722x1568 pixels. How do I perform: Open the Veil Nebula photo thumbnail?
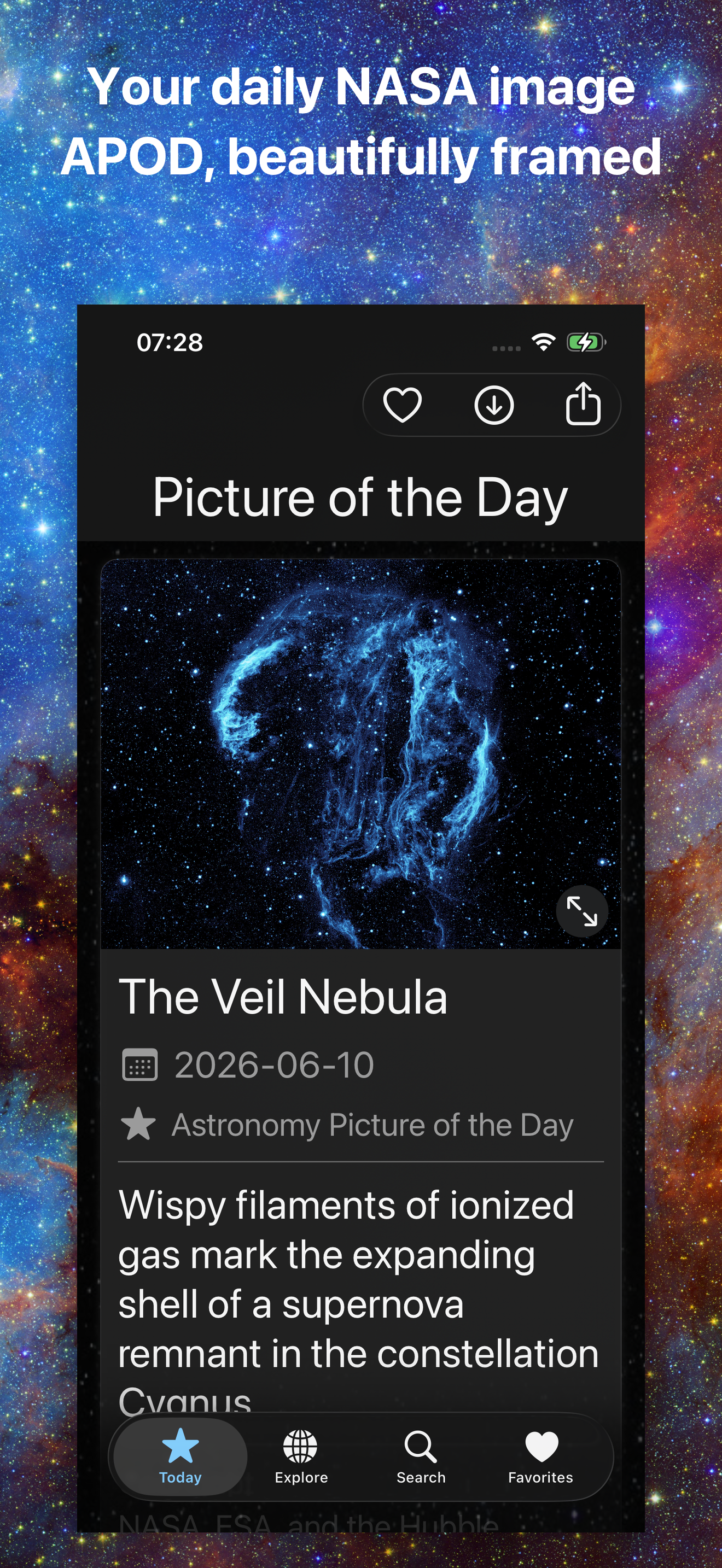pyautogui.click(x=360, y=753)
